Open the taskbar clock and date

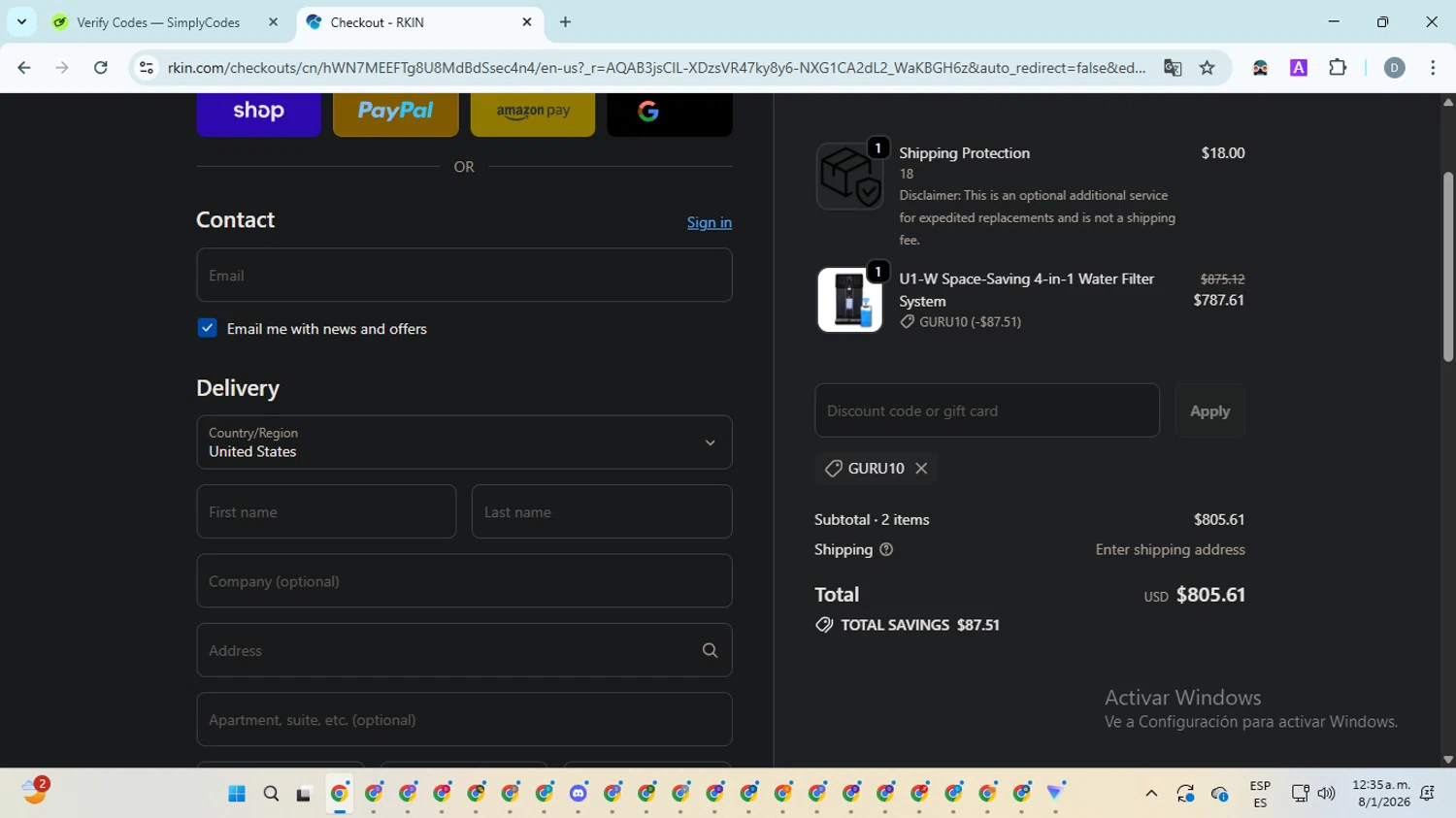pos(1381,794)
